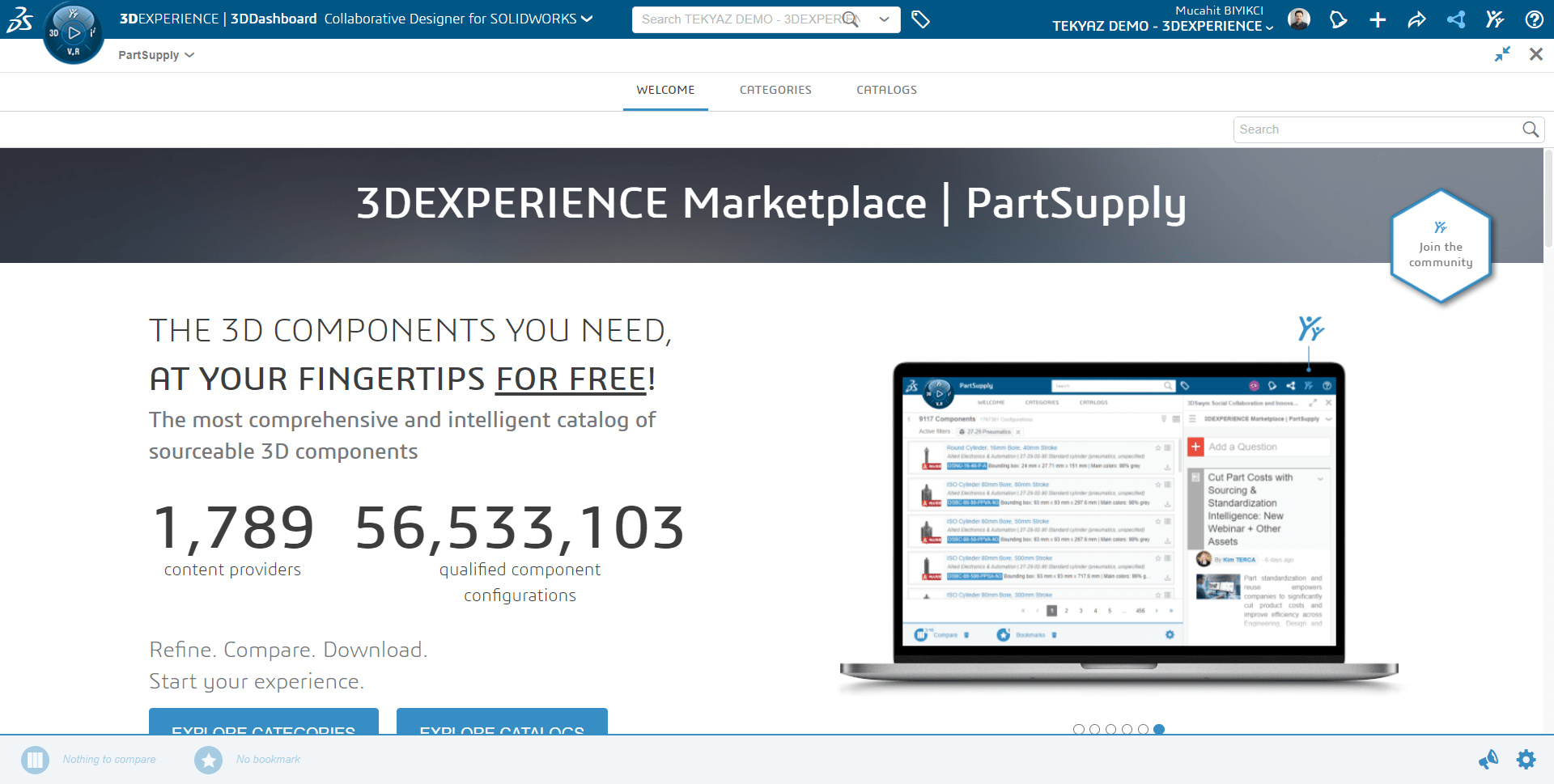Click the announcements megaphone icon
The height and width of the screenshot is (784, 1554).
pos(1488,760)
